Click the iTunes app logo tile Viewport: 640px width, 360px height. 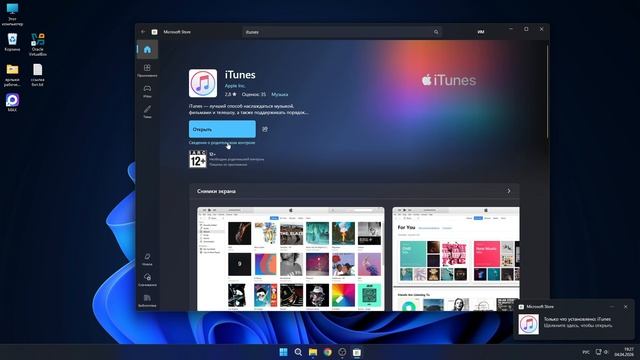[203, 83]
